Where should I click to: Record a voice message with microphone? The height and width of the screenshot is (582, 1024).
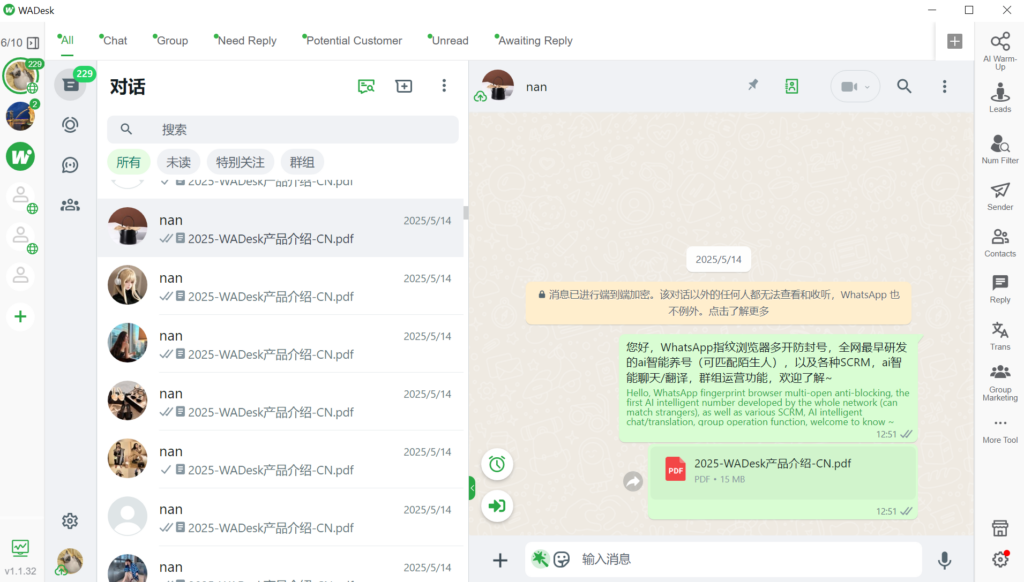(944, 560)
